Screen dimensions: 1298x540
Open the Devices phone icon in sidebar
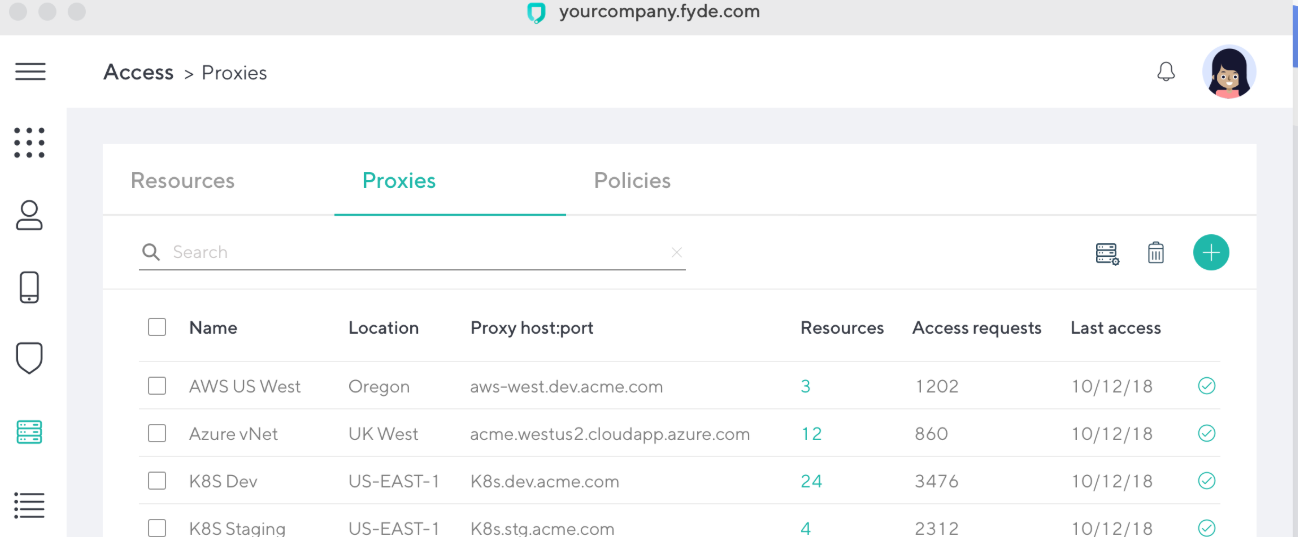[x=30, y=287]
